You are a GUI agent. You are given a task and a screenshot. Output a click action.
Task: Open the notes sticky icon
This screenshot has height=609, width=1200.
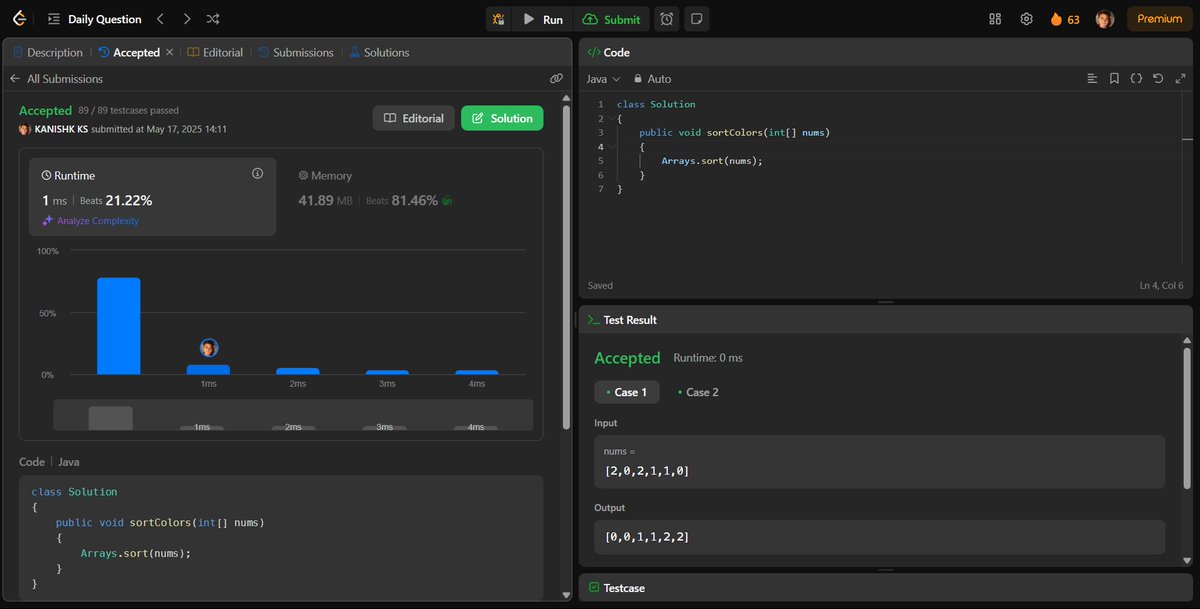[697, 19]
